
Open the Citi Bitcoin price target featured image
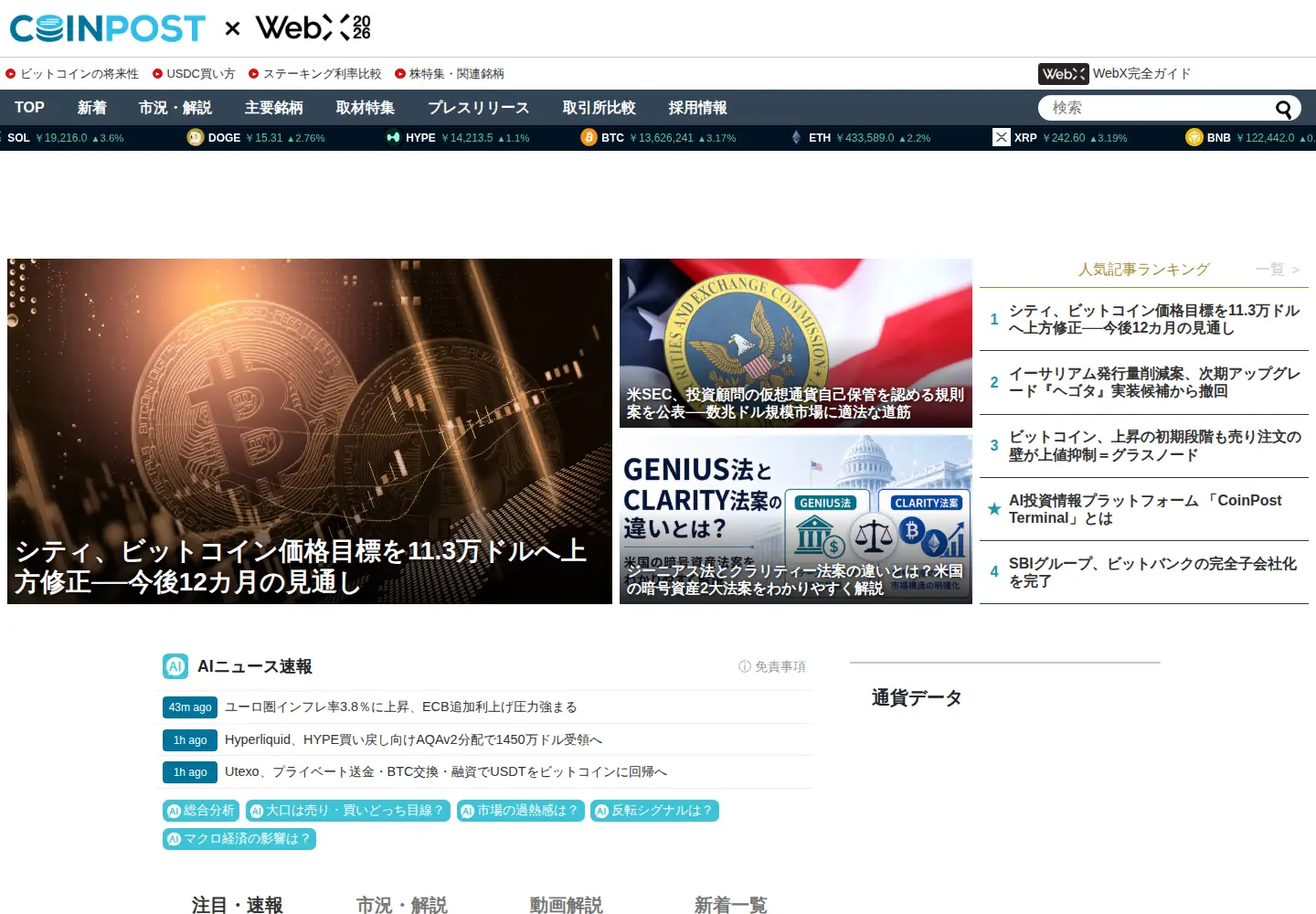[310, 431]
